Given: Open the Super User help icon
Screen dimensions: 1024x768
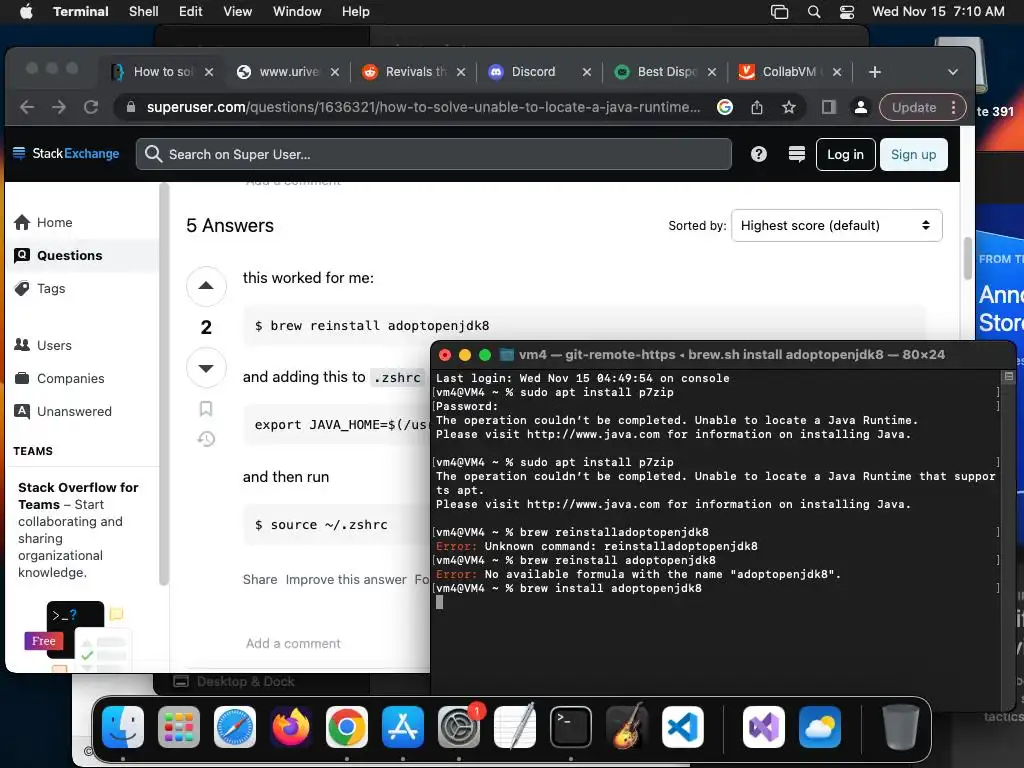Looking at the screenshot, I should (758, 154).
